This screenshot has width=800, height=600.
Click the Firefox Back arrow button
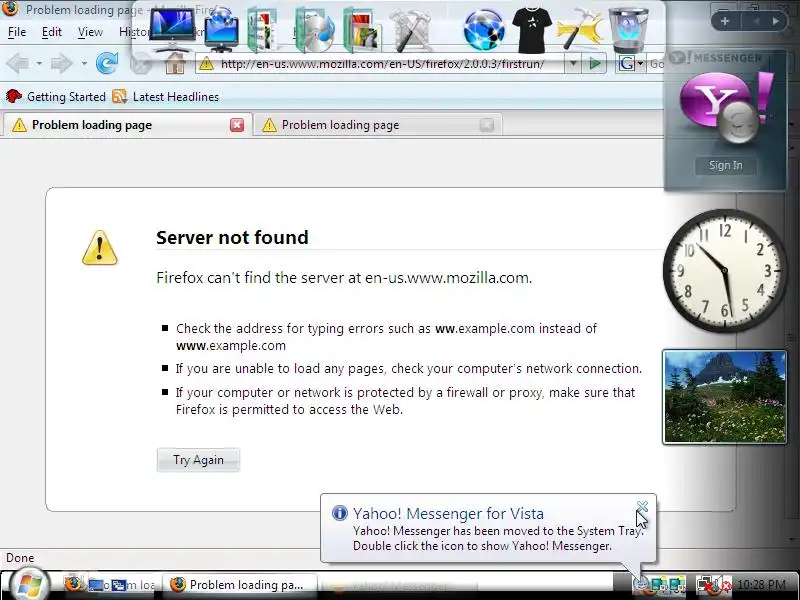(18, 64)
